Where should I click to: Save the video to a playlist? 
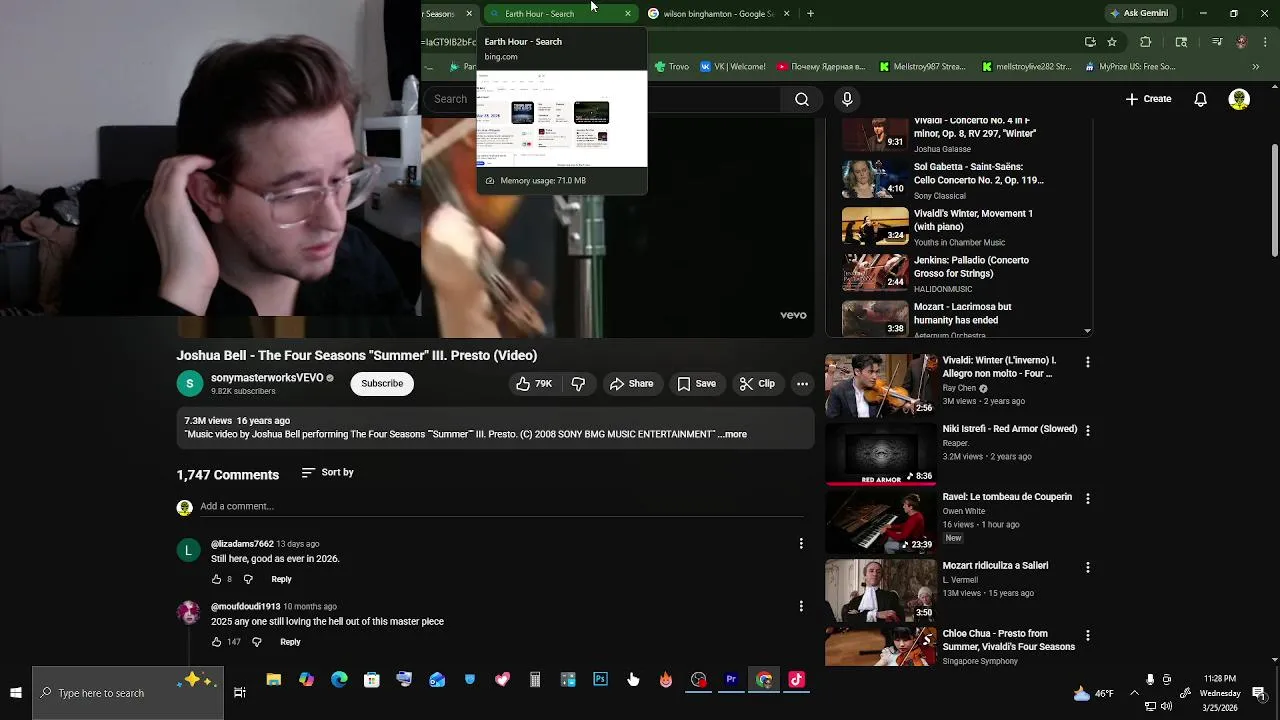[696, 384]
